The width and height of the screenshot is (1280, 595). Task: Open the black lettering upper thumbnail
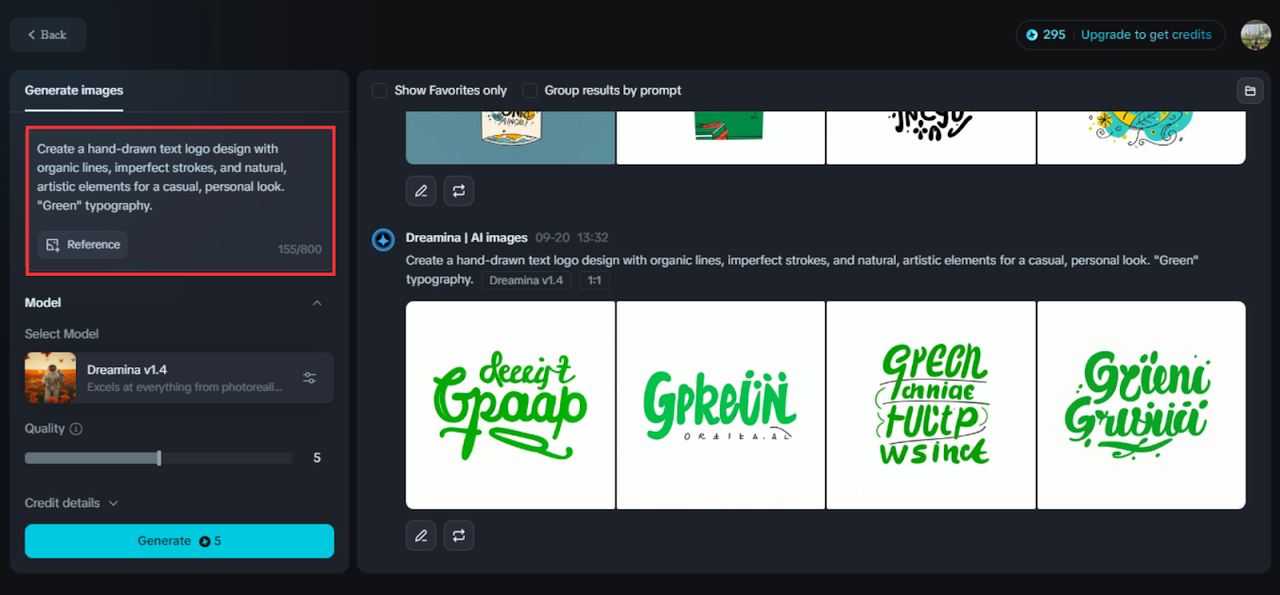931,139
